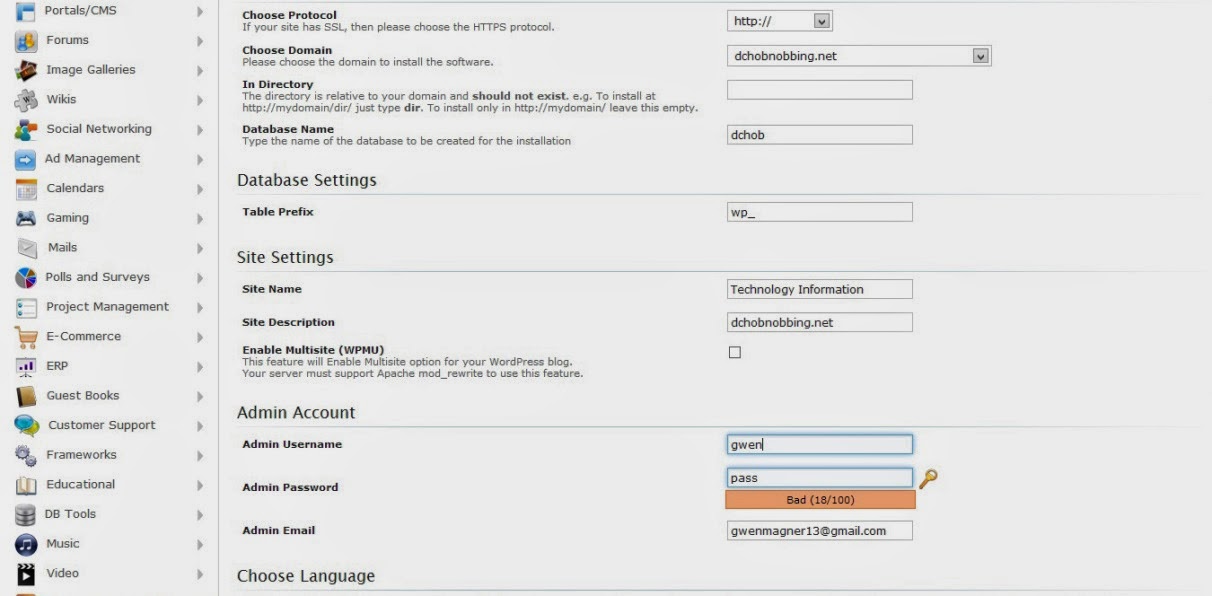Click the Guest Books icon
Viewport: 1212px width, 596px height.
(26, 396)
